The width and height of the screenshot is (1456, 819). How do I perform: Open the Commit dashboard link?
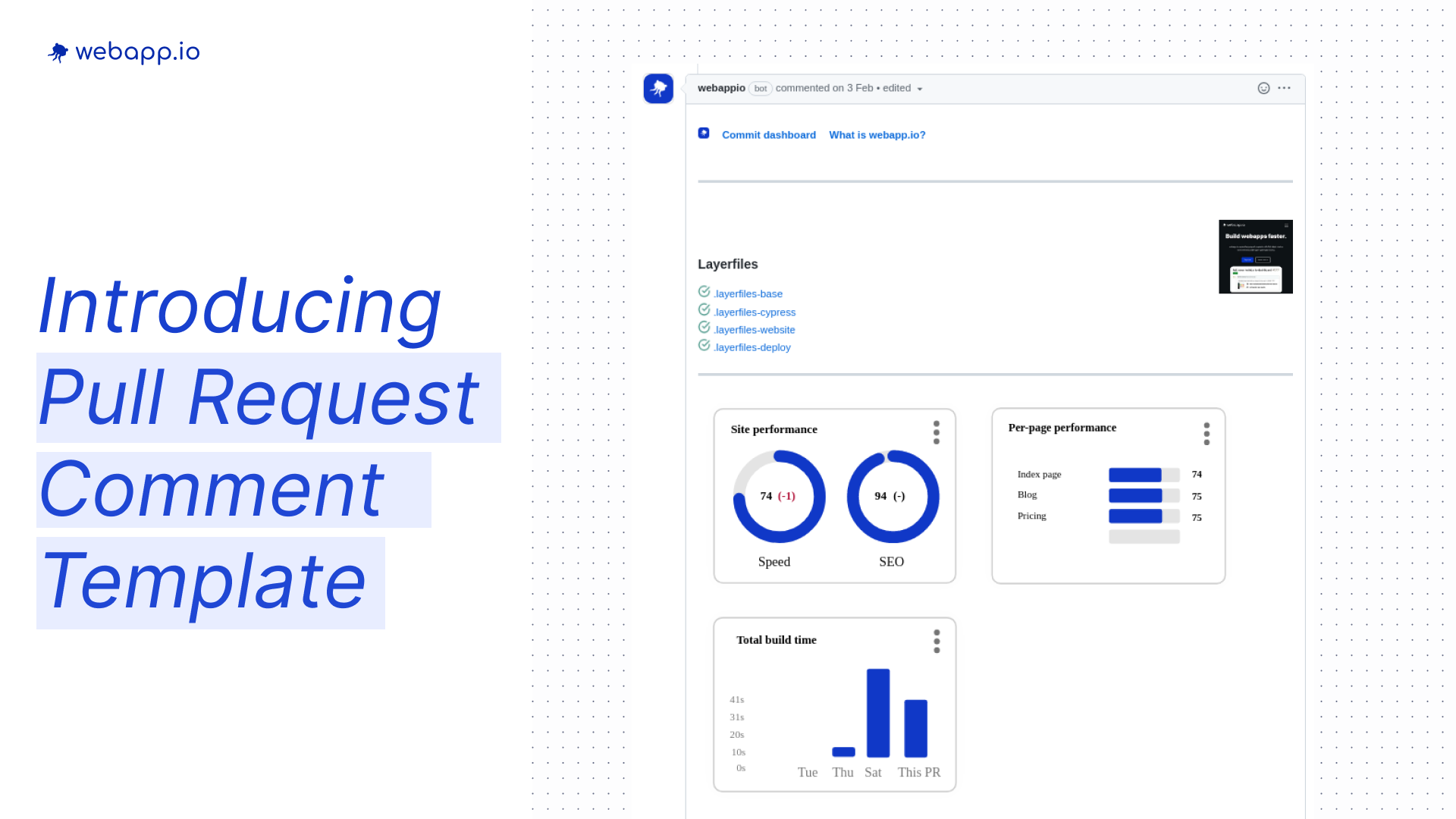[x=769, y=135]
